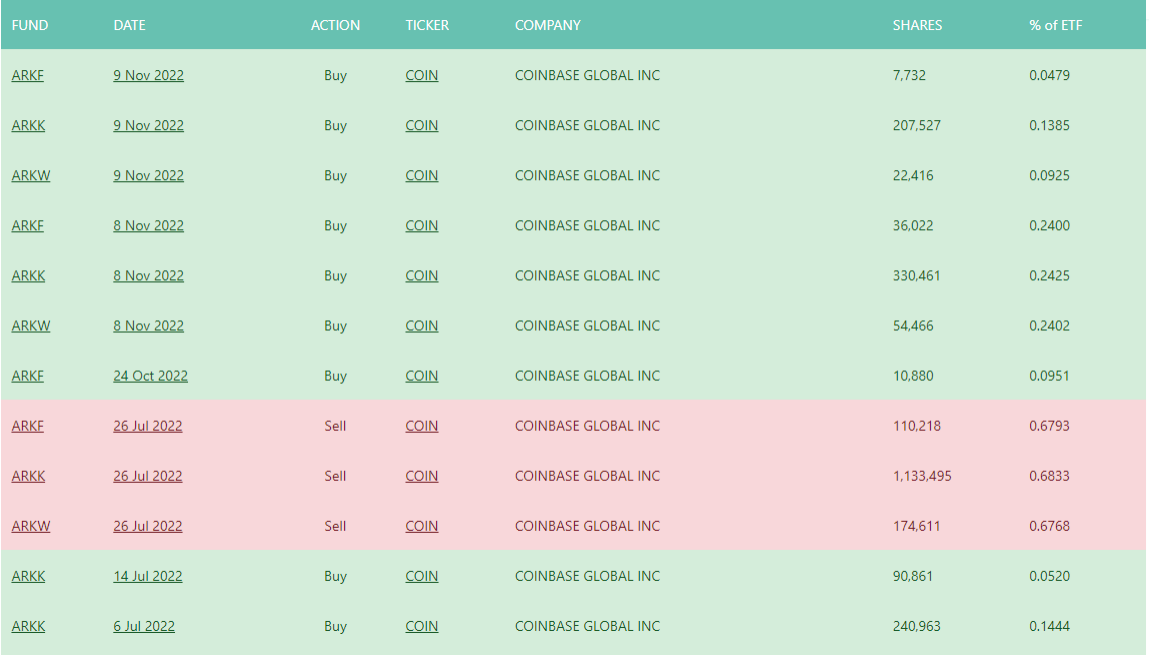
Task: Click the COIN ticker in the ARKK 8 Nov 2022 row
Action: click(421, 275)
